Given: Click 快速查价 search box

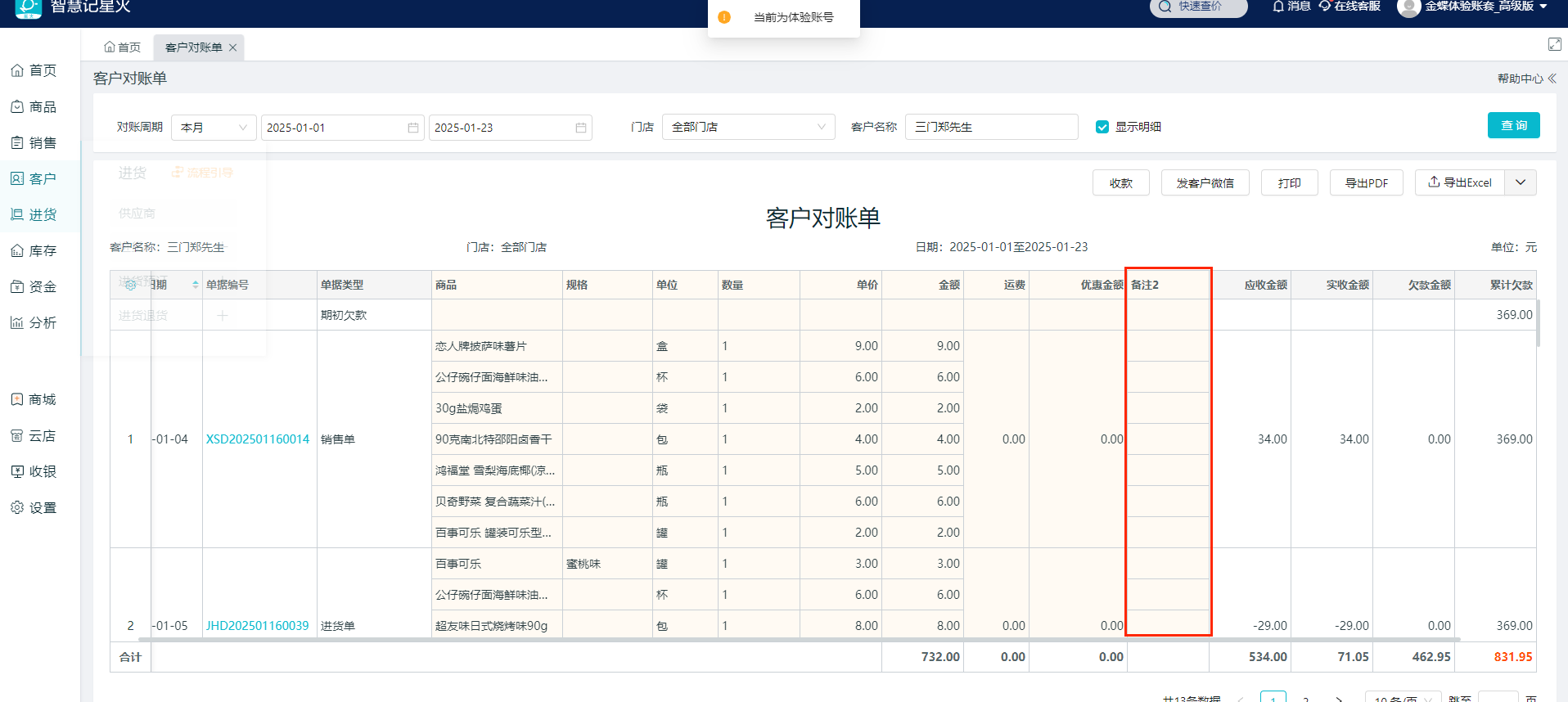Looking at the screenshot, I should pos(1199,7).
